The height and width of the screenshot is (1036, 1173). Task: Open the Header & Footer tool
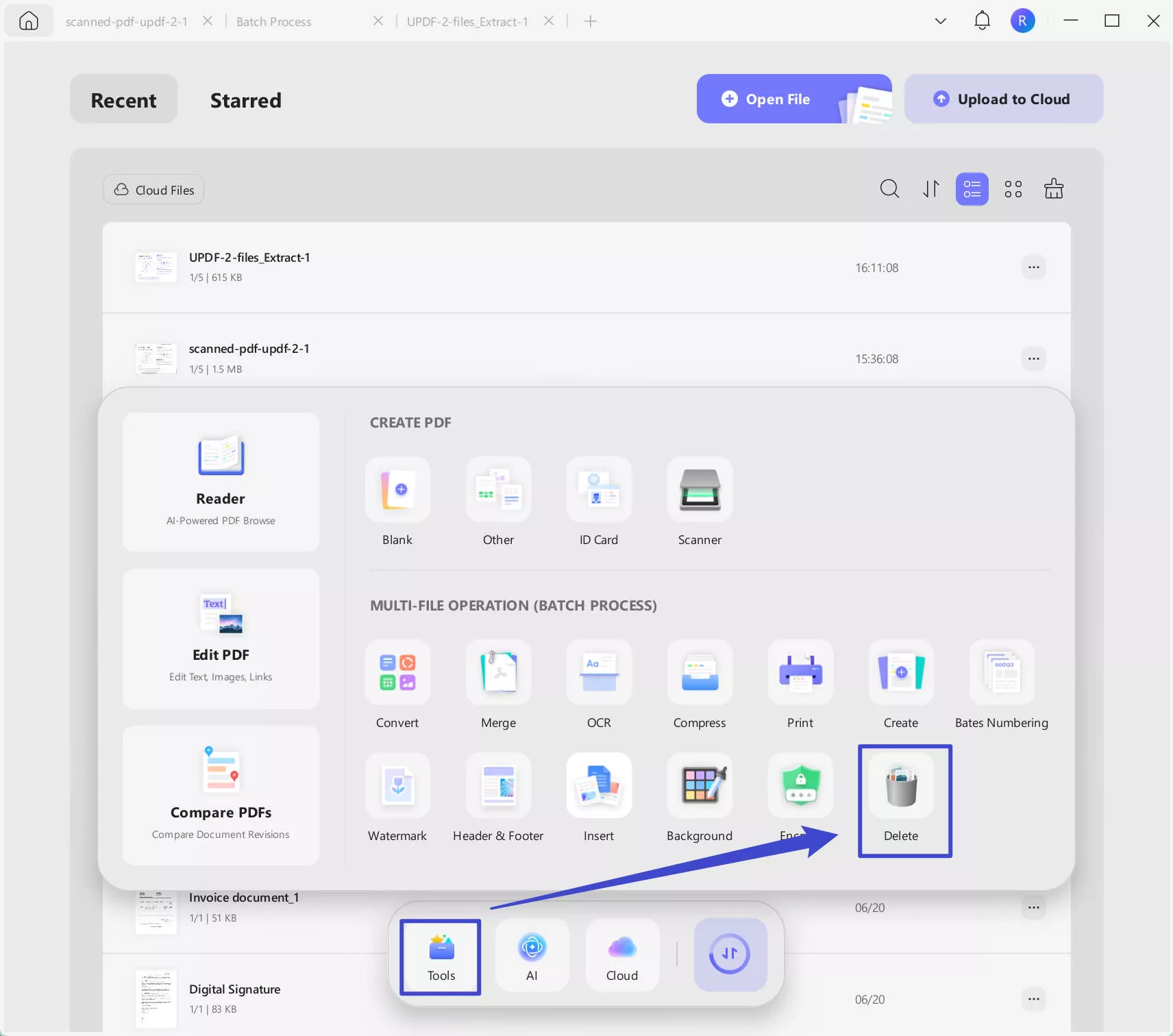[498, 785]
